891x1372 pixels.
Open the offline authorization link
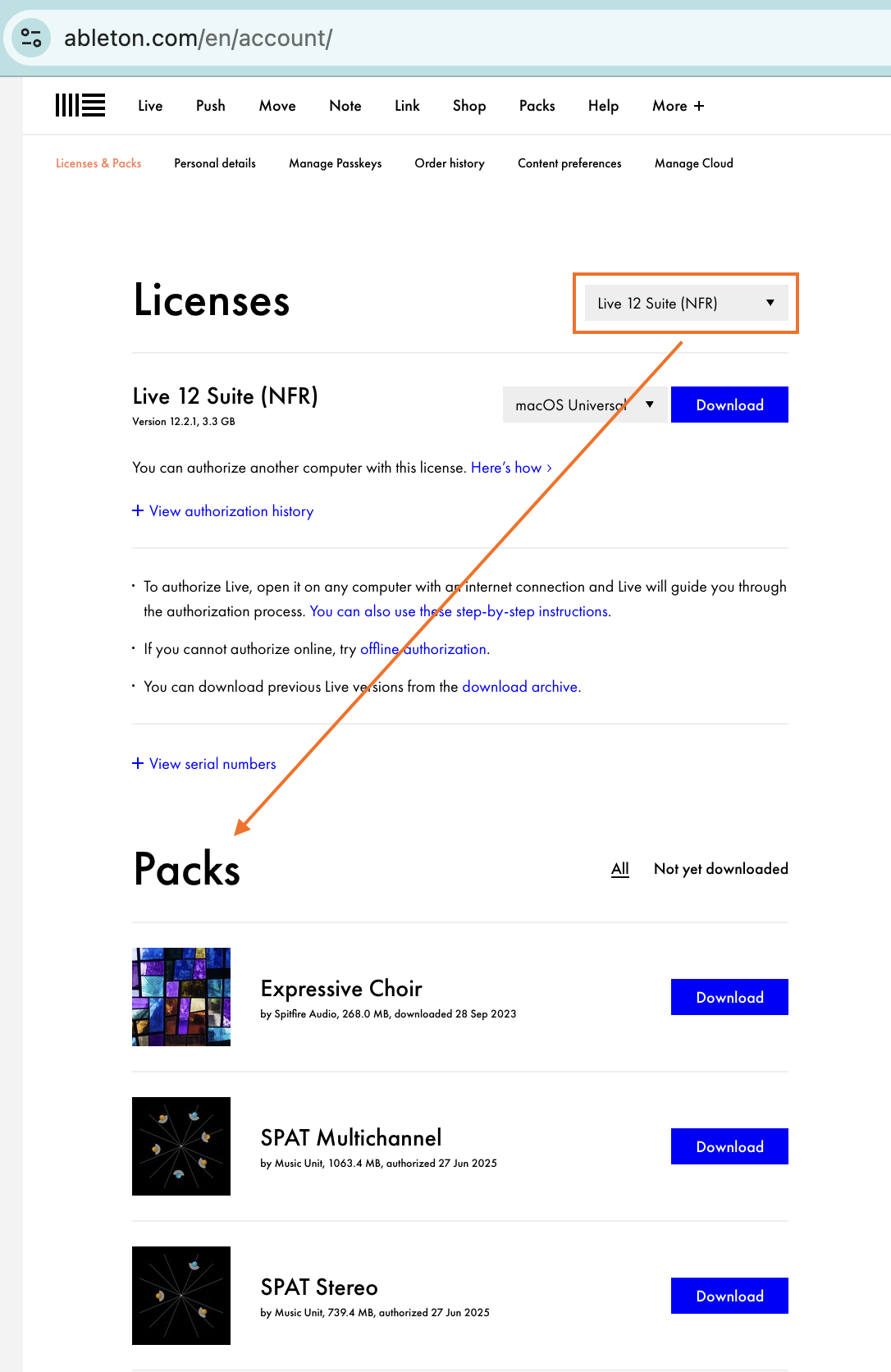click(x=424, y=649)
